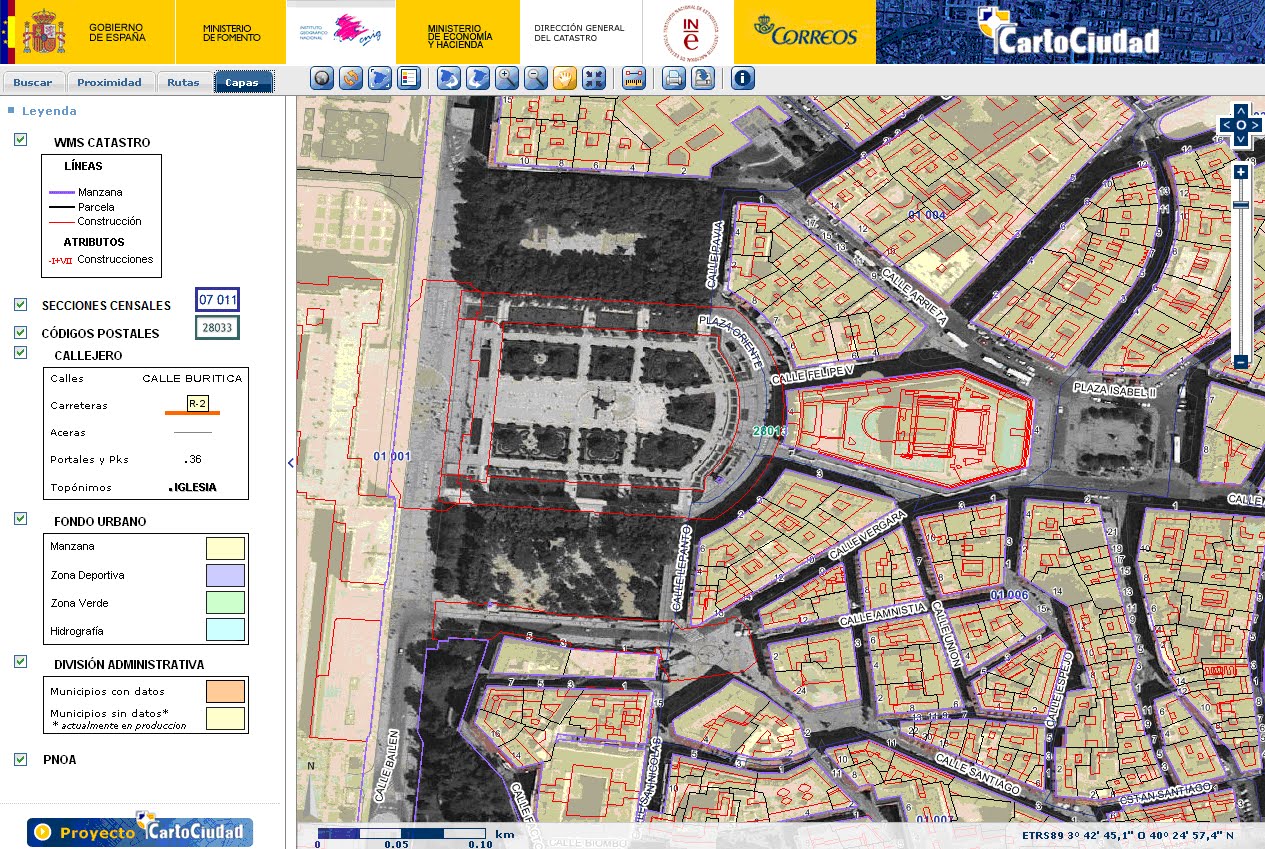This screenshot has height=849, width=1265.
Task: Uncheck the PNOA layer
Action: tap(20, 759)
